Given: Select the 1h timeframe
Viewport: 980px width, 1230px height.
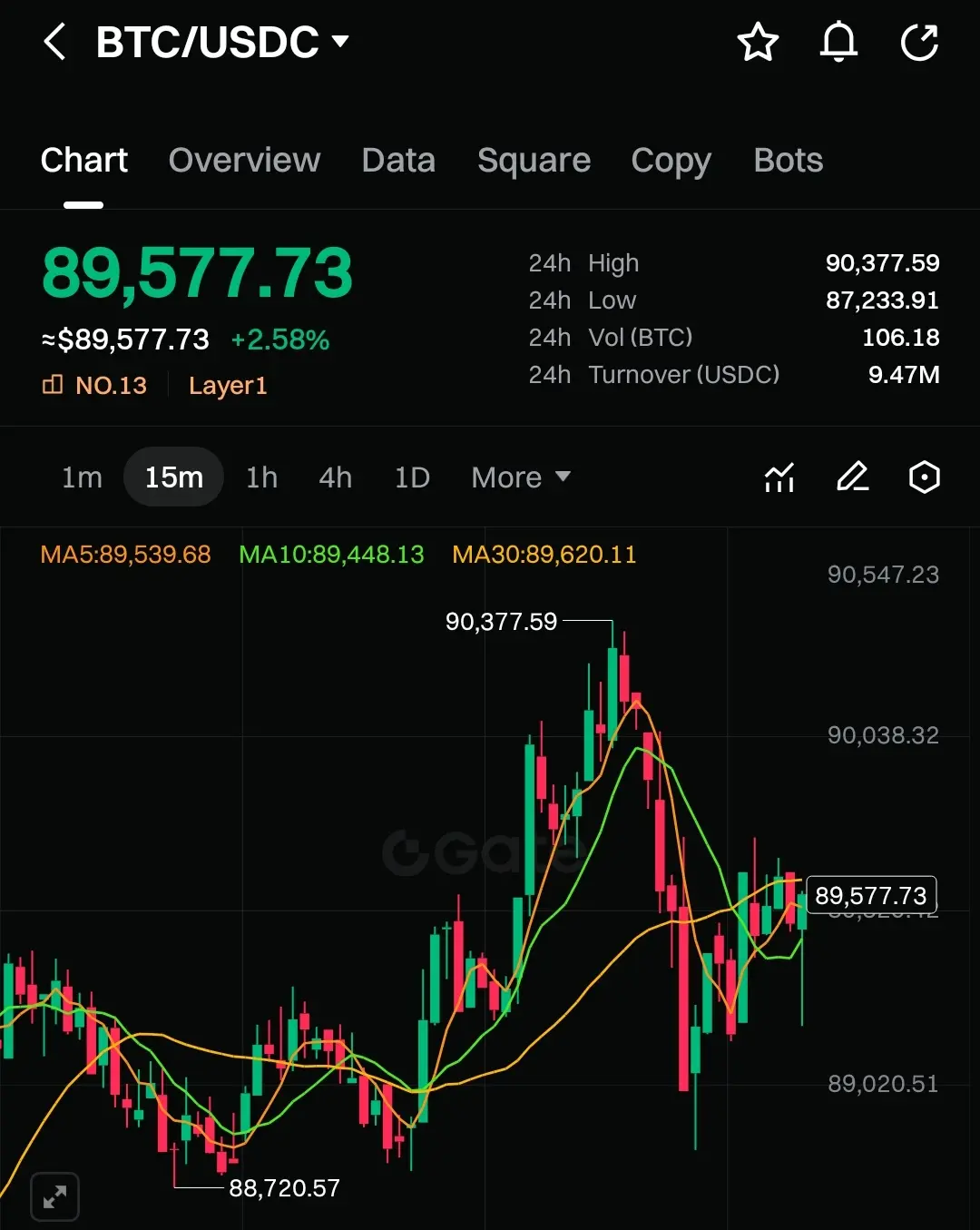Looking at the screenshot, I should point(261,477).
